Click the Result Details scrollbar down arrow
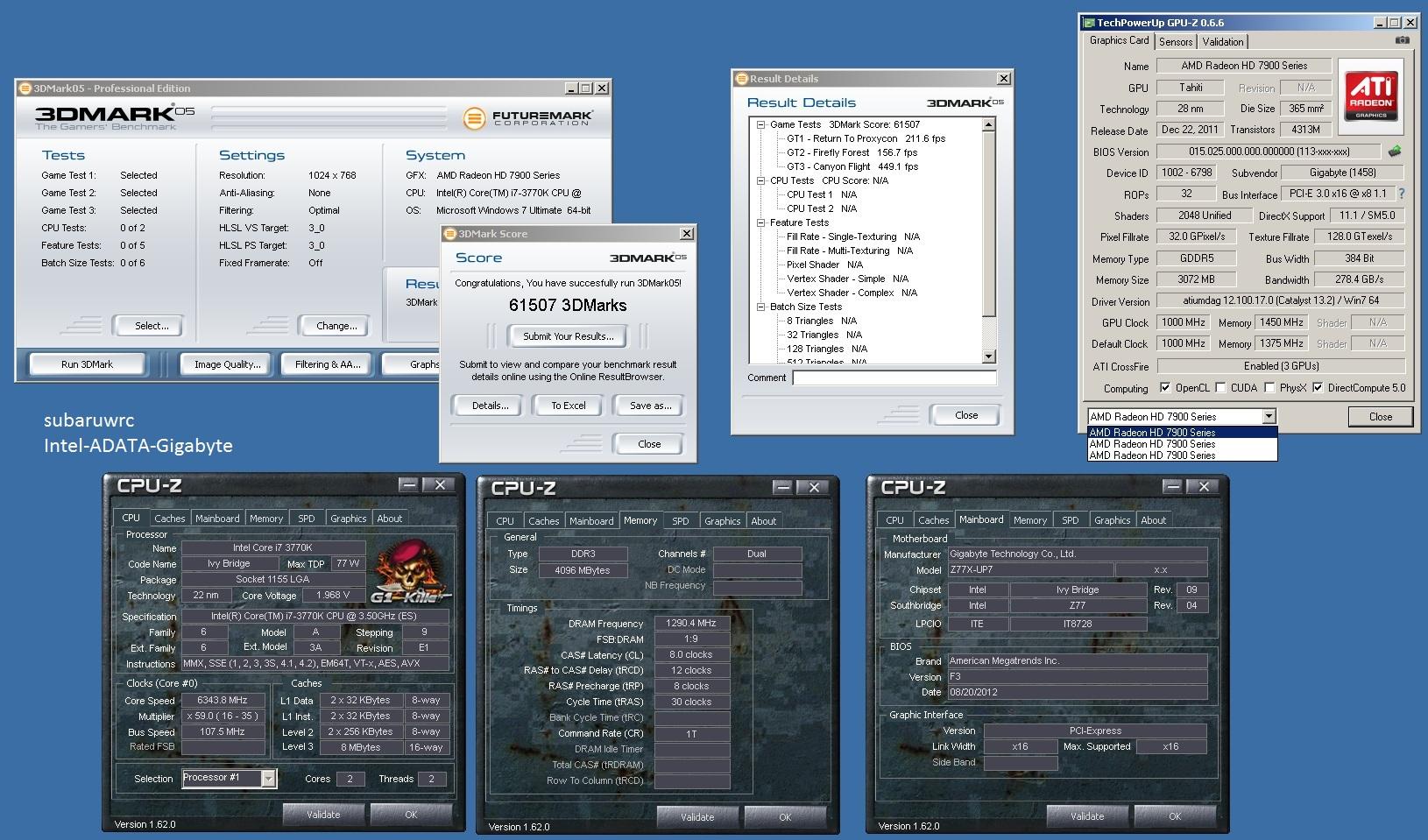Image resolution: width=1428 pixels, height=840 pixels. point(989,356)
